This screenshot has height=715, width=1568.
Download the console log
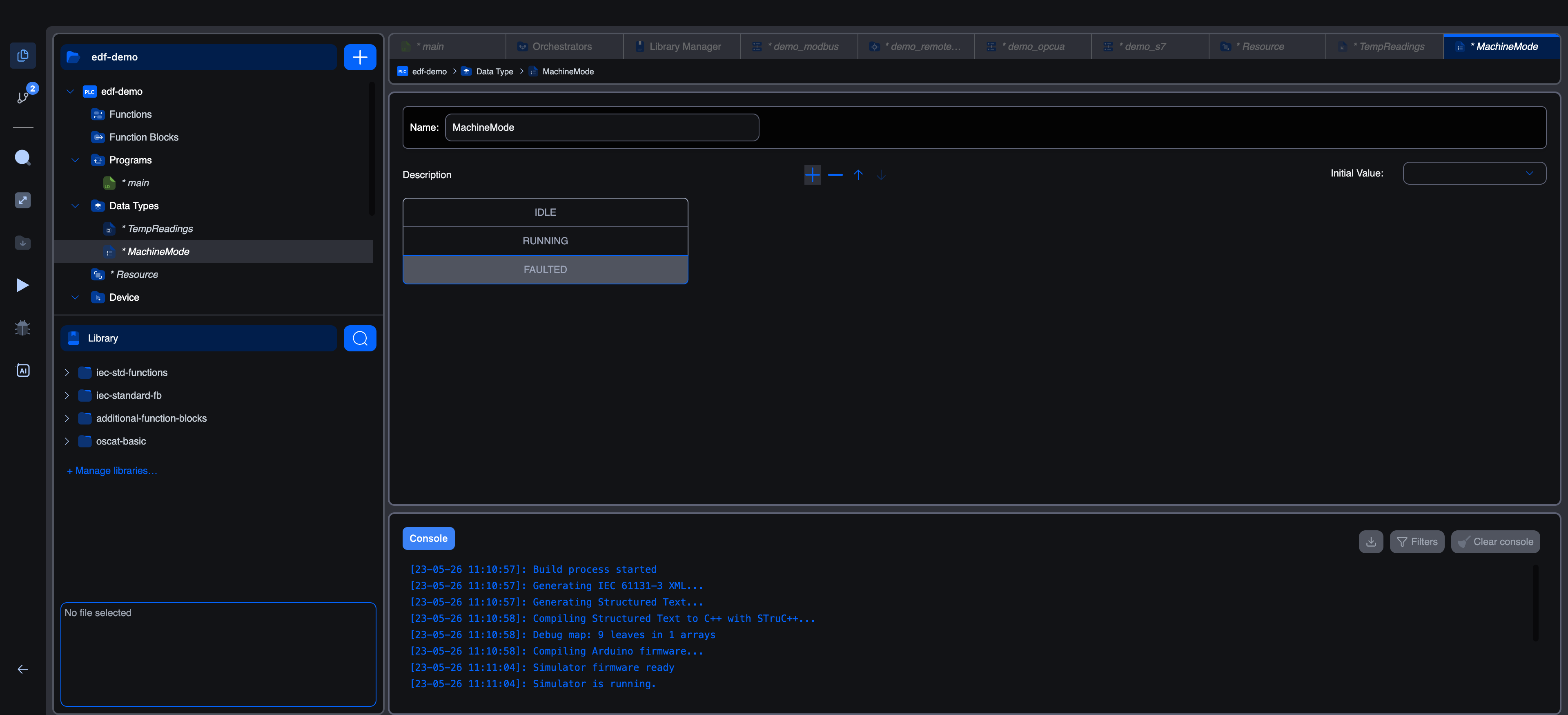pos(1371,541)
